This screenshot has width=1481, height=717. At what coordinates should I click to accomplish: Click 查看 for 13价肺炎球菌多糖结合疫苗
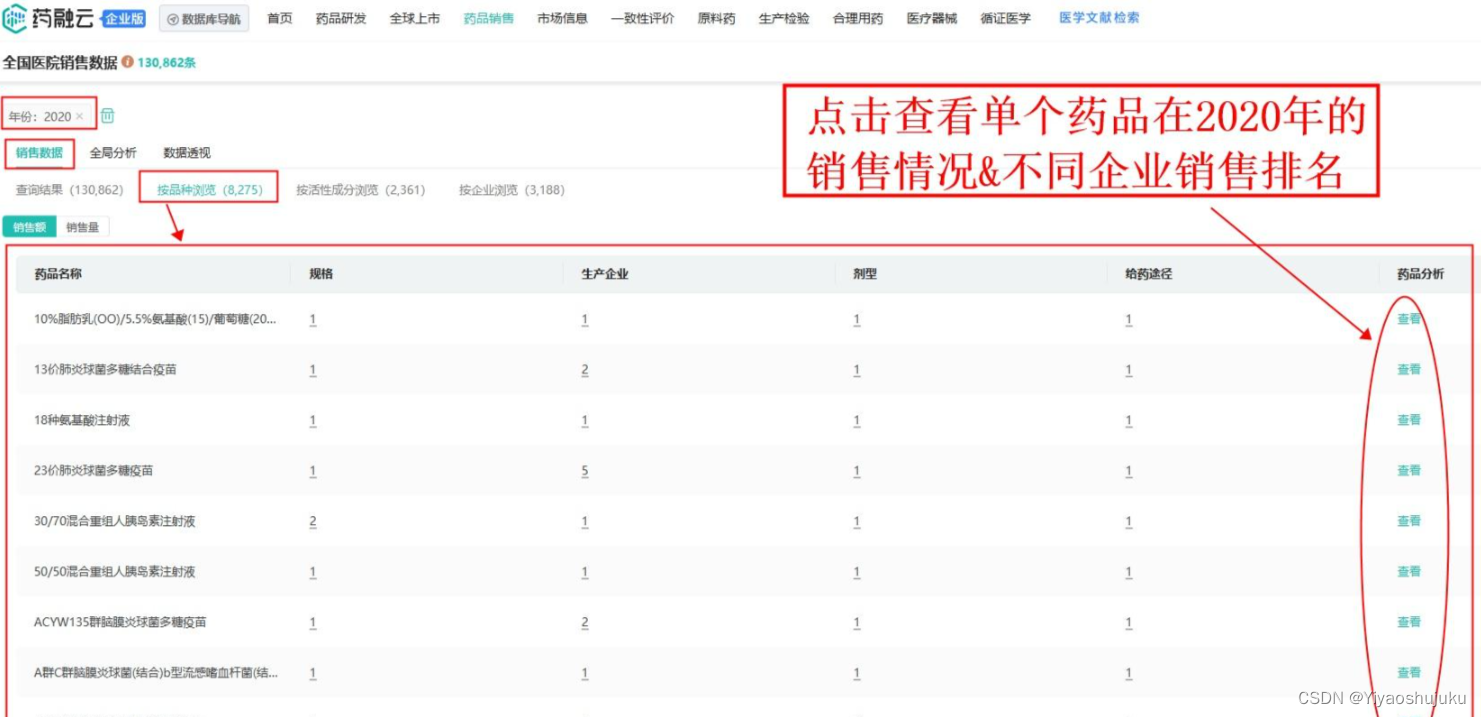pyautogui.click(x=1409, y=369)
